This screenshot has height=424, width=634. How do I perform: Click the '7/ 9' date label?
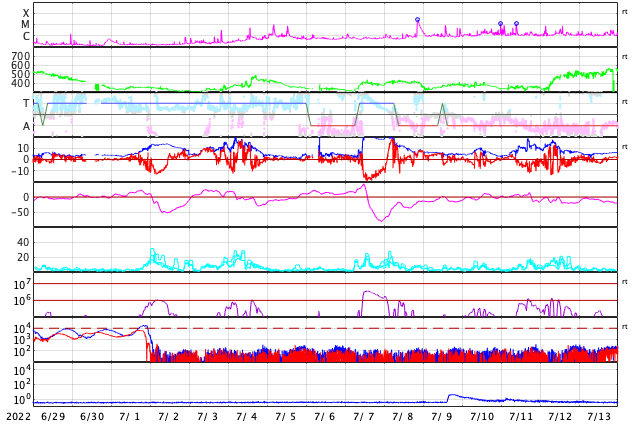click(x=442, y=416)
